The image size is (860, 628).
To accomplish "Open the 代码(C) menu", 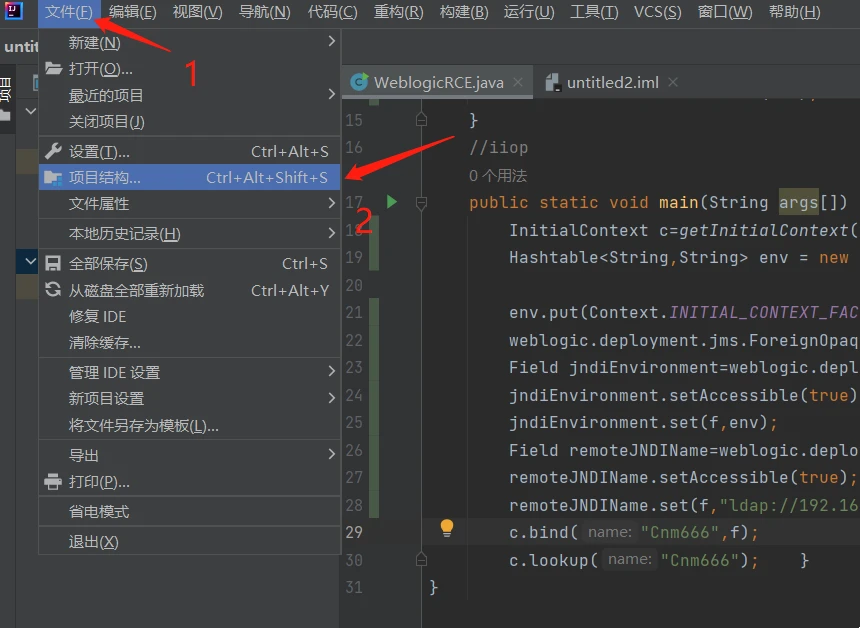I will click(332, 12).
